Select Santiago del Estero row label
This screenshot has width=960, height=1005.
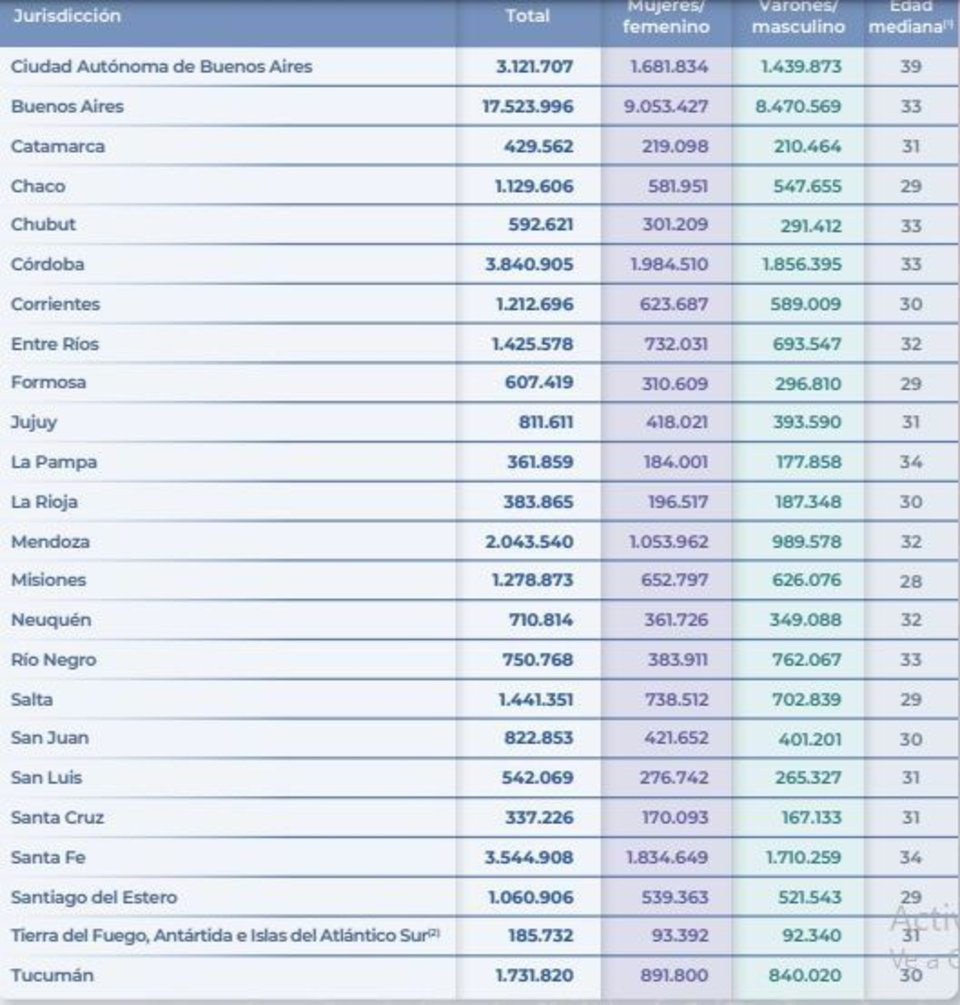click(x=94, y=898)
